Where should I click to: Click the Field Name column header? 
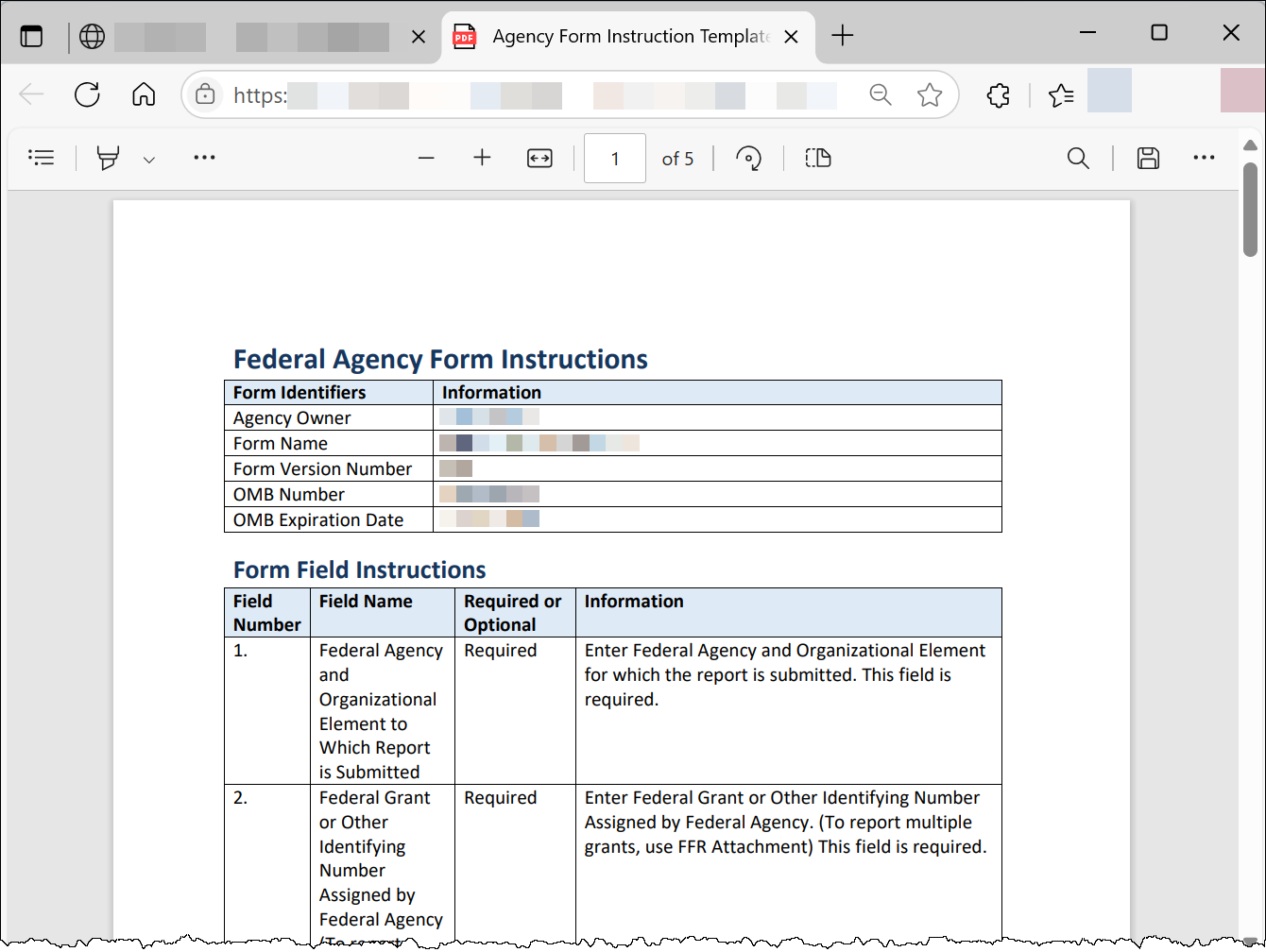click(x=383, y=612)
